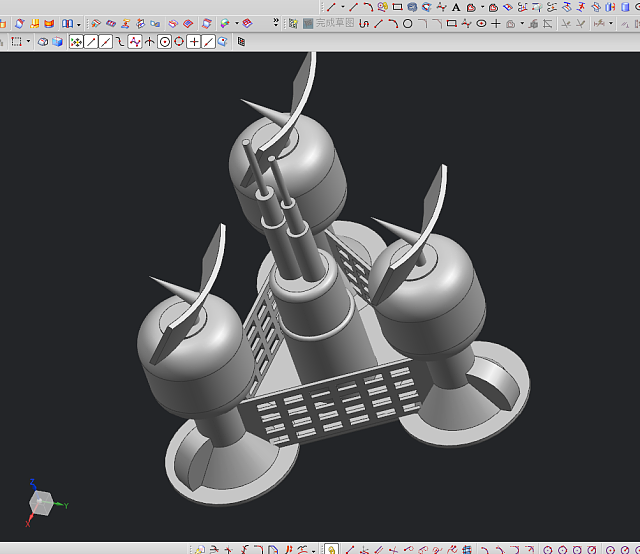The height and width of the screenshot is (554, 640).
Task: Toggle the Pole snap with the zigzag icon
Action: pyautogui.click(x=135, y=42)
